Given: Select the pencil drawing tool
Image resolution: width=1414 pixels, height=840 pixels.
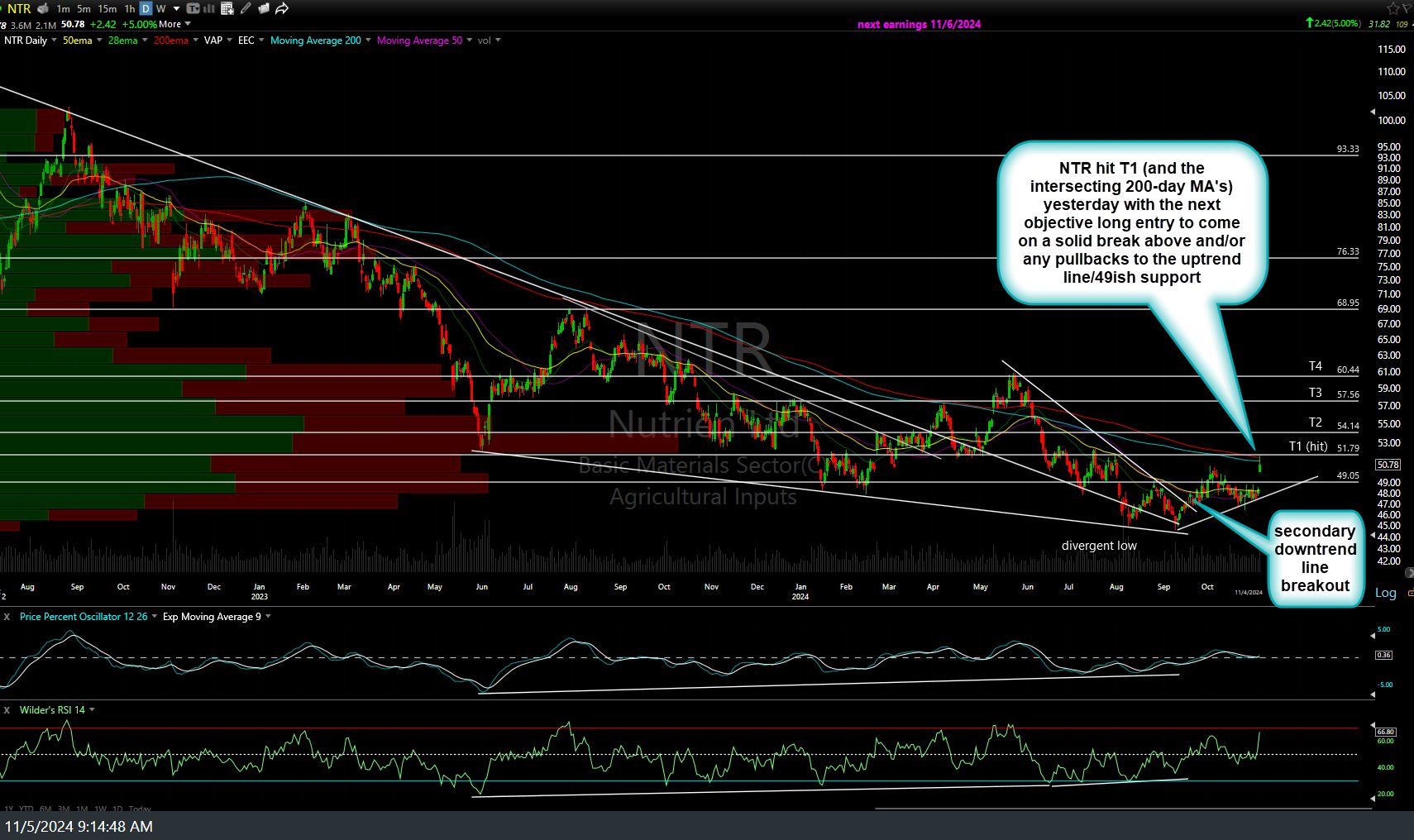Looking at the screenshot, I should pos(246,9).
